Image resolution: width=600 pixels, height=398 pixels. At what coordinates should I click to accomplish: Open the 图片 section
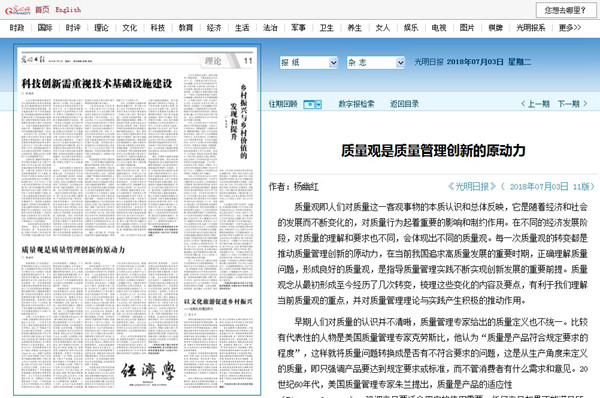tap(467, 28)
